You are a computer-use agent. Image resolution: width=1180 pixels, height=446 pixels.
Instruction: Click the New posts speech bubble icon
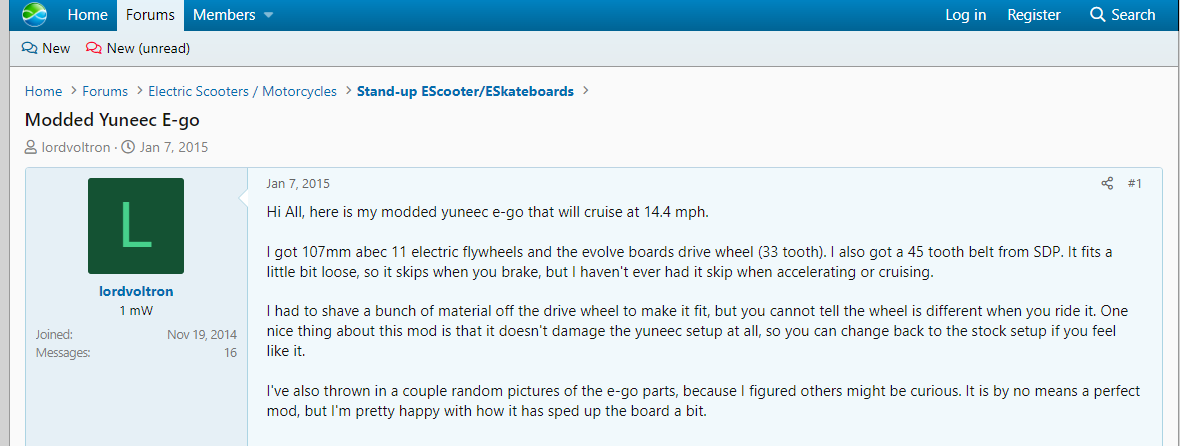30,48
